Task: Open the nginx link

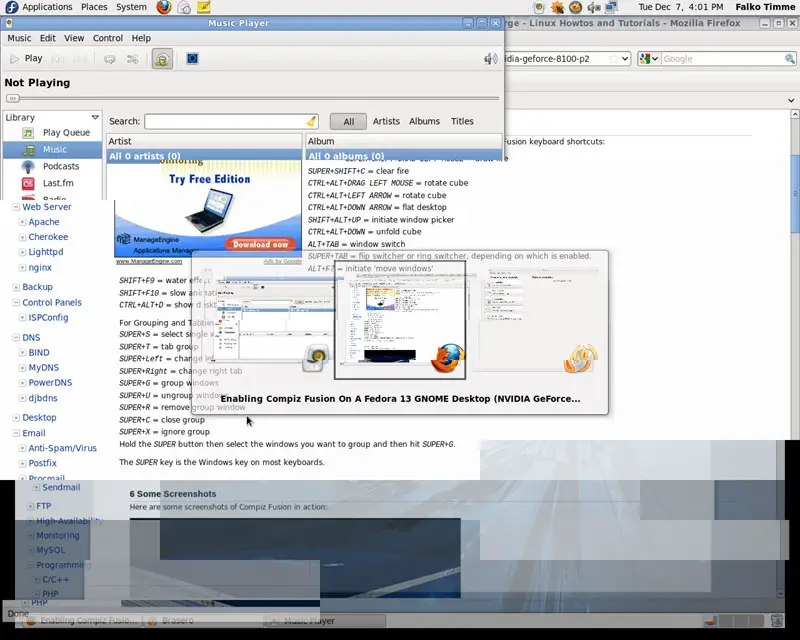Action: tap(40, 267)
